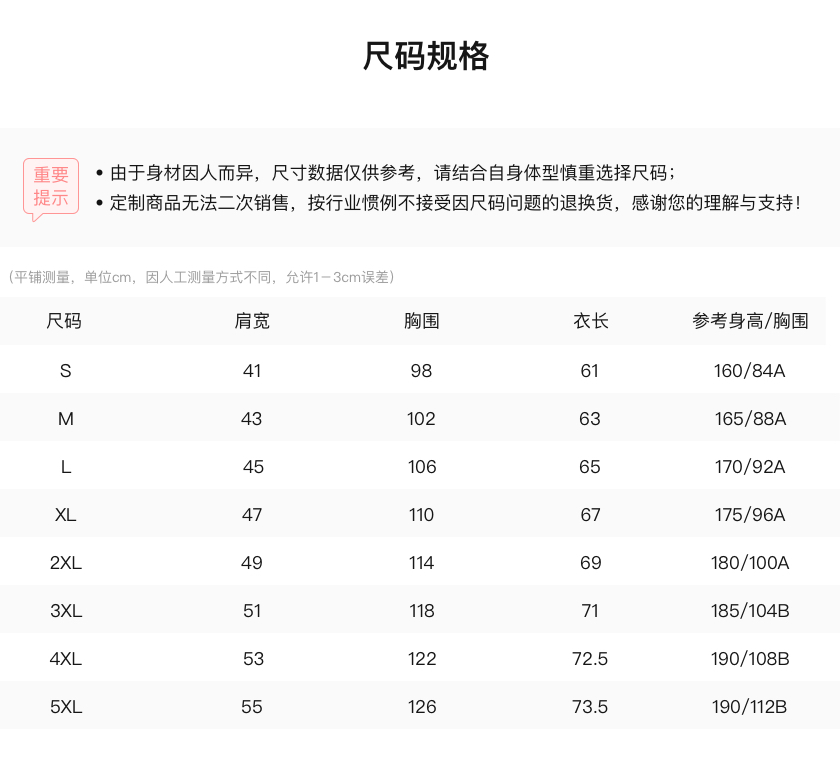
Task: Select the 尺码规格 title heading
Action: coord(426,56)
